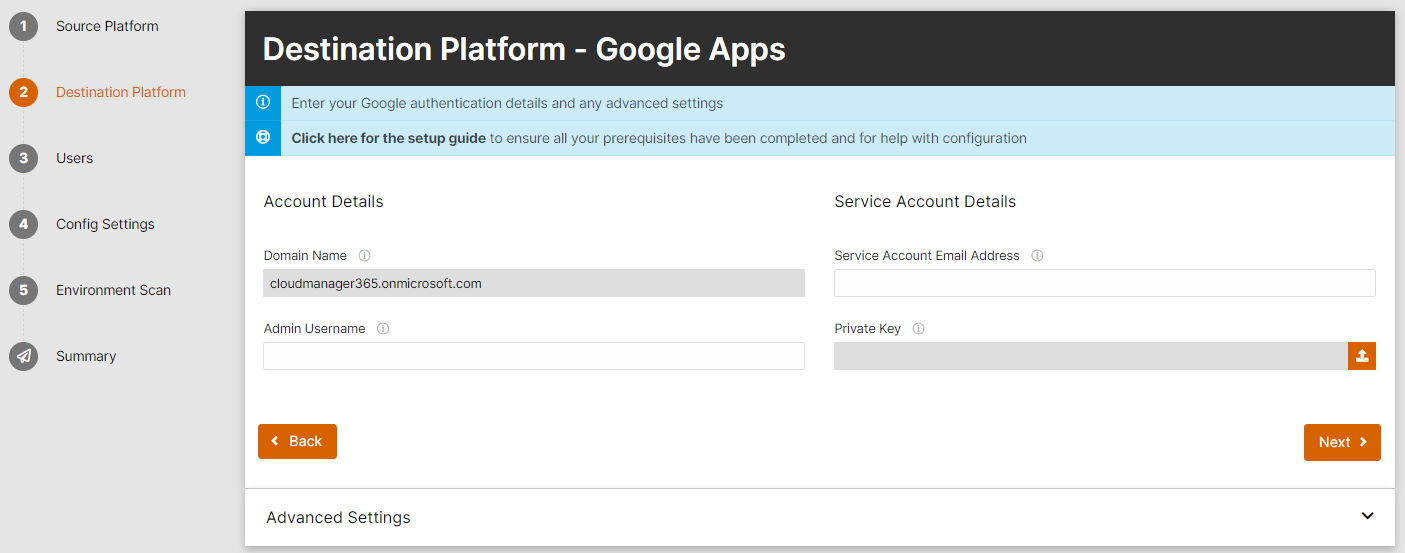Focus the Service Account Email Address field
The height and width of the screenshot is (553, 1405).
coord(1105,283)
